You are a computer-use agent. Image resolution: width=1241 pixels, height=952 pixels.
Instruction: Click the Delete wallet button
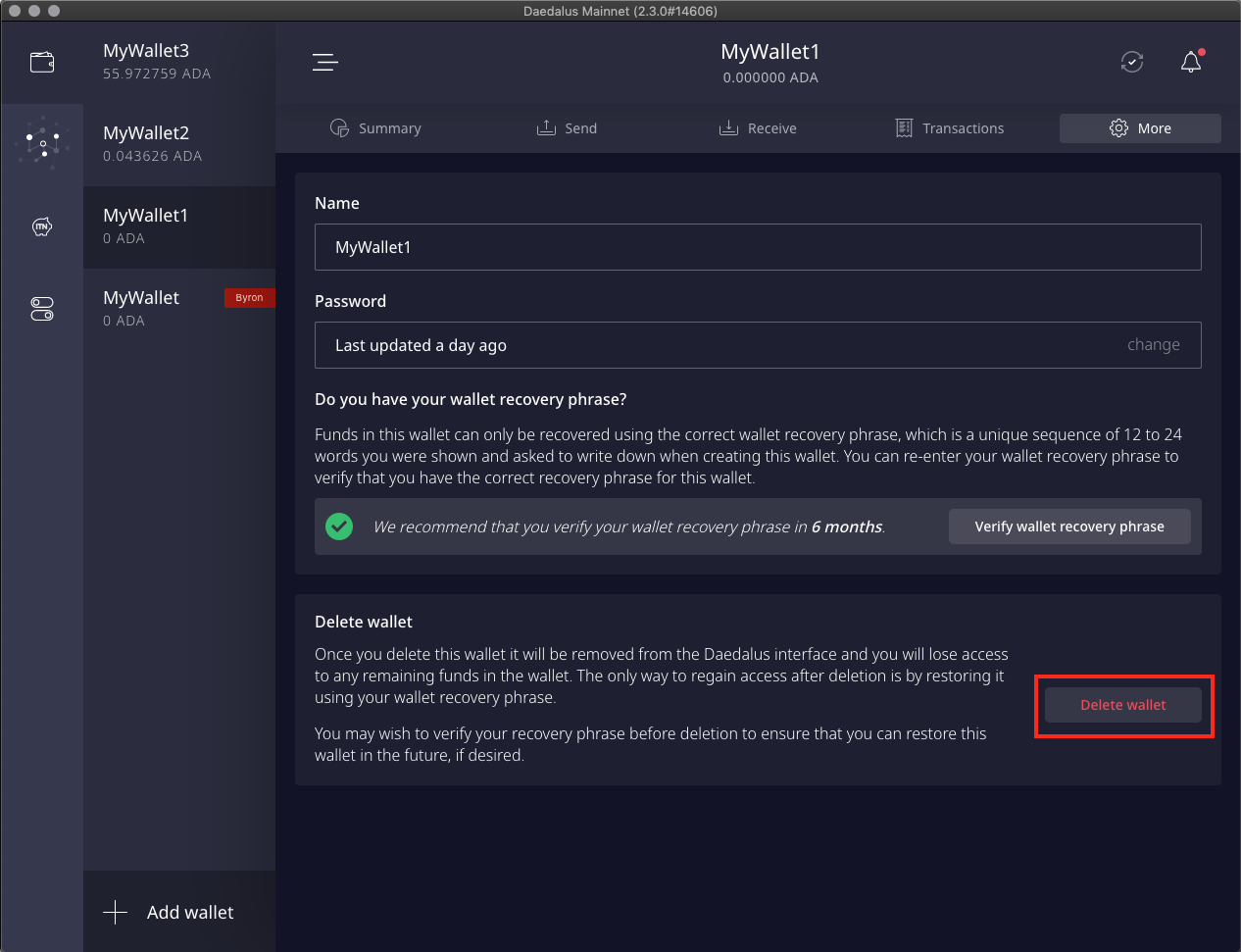(1123, 705)
